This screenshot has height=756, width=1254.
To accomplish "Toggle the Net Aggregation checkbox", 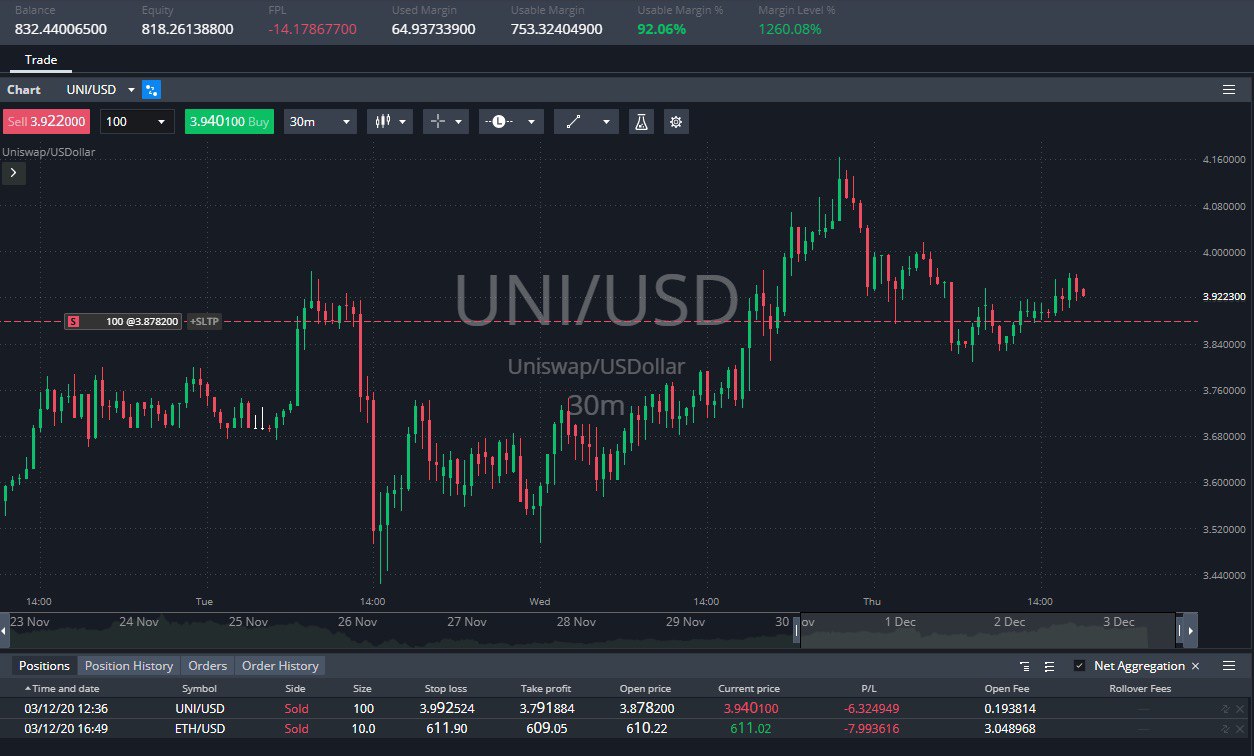I will coord(1079,666).
